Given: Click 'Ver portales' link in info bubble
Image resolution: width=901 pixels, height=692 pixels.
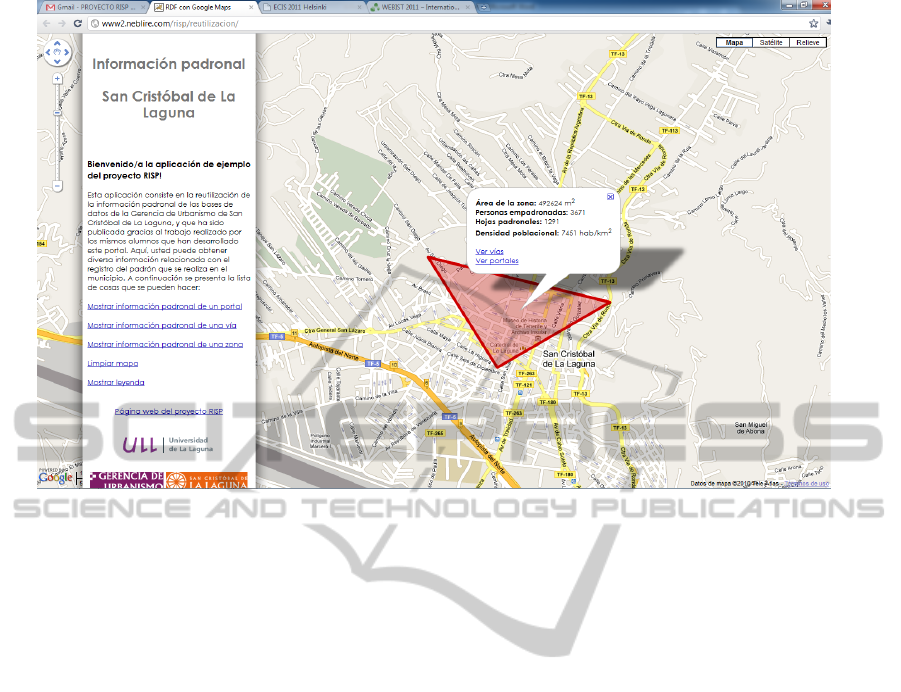Looking at the screenshot, I should point(497,261).
